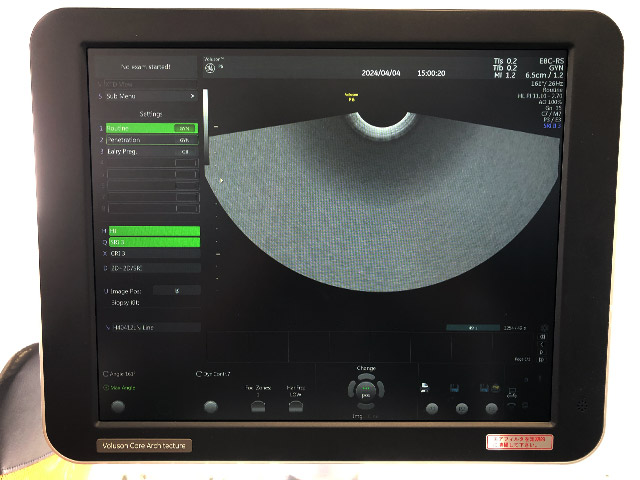Click the round knob under Max Angle

pyautogui.click(x=118, y=406)
